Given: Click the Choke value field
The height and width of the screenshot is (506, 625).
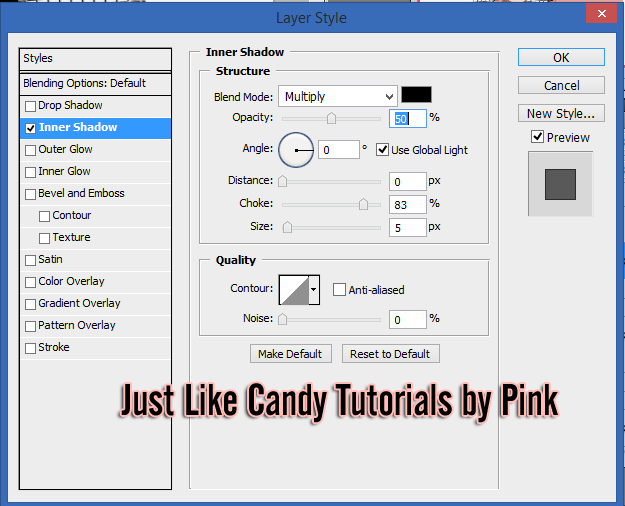Looking at the screenshot, I should point(408,205).
